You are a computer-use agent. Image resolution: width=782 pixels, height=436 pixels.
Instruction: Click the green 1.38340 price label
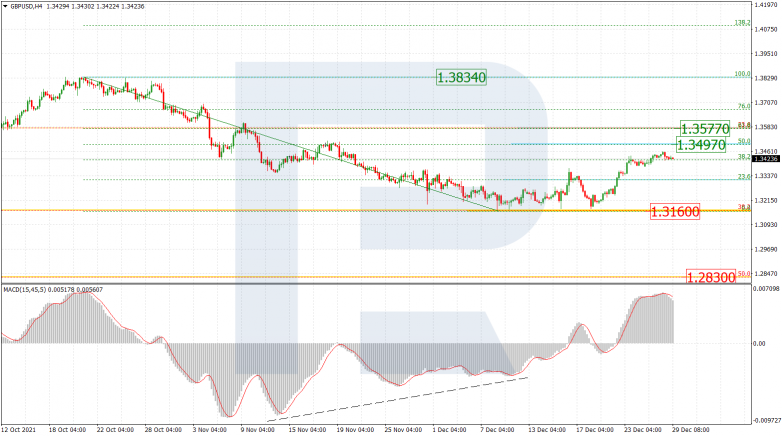tap(461, 77)
